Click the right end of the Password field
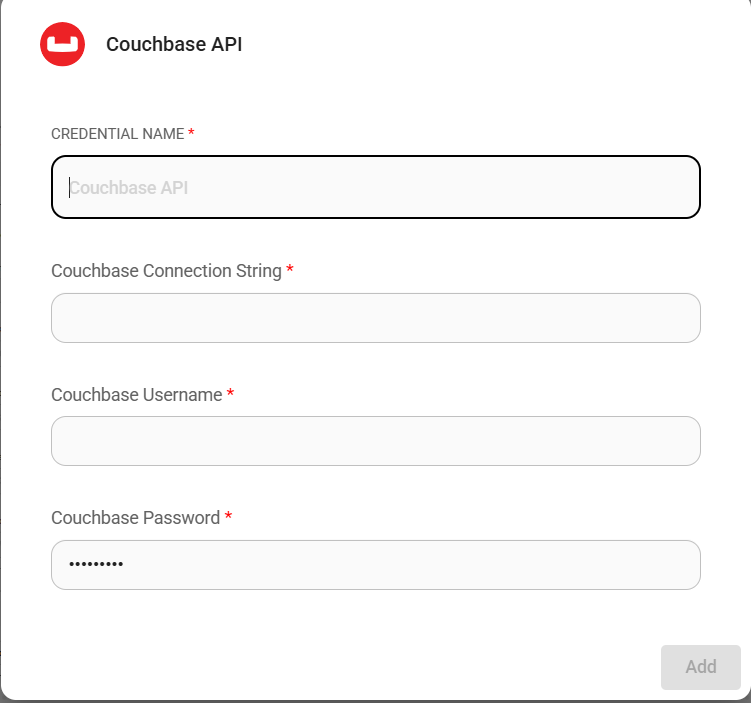Screen dimensions: 751x703 click(680, 565)
